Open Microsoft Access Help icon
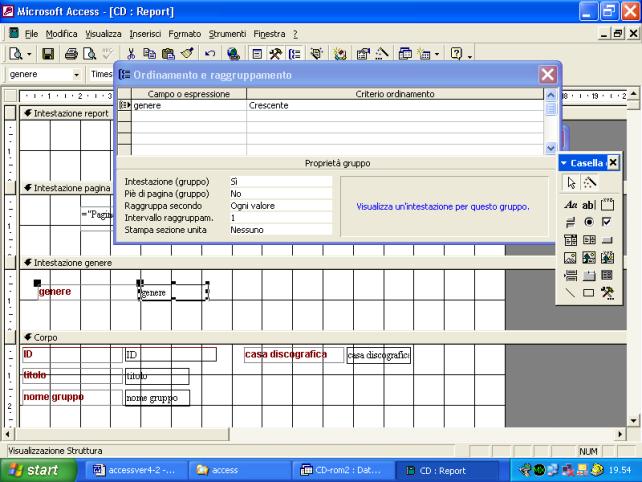Image resolution: width=642 pixels, height=482 pixels. coord(456,54)
